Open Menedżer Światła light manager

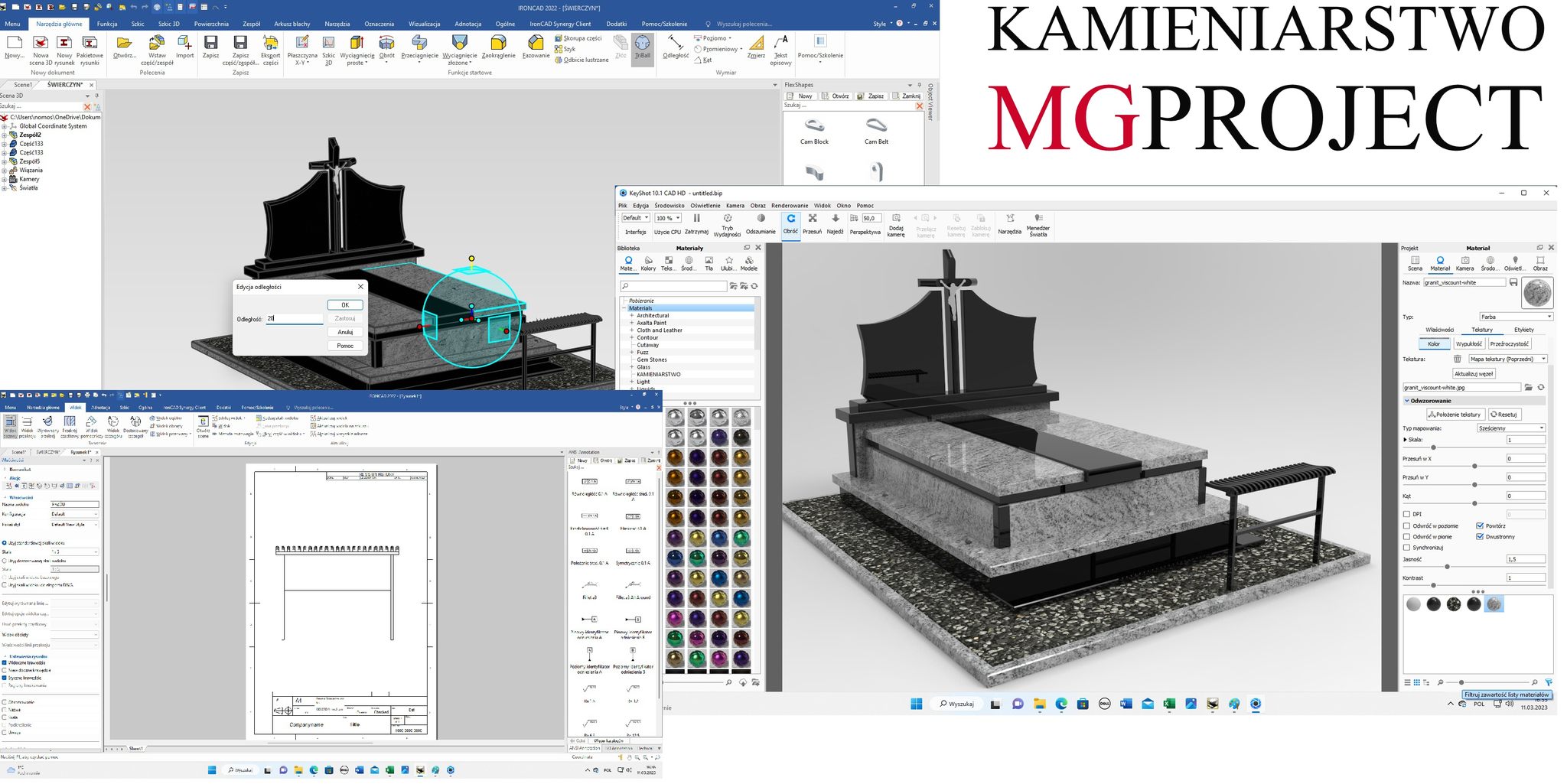point(1038,224)
